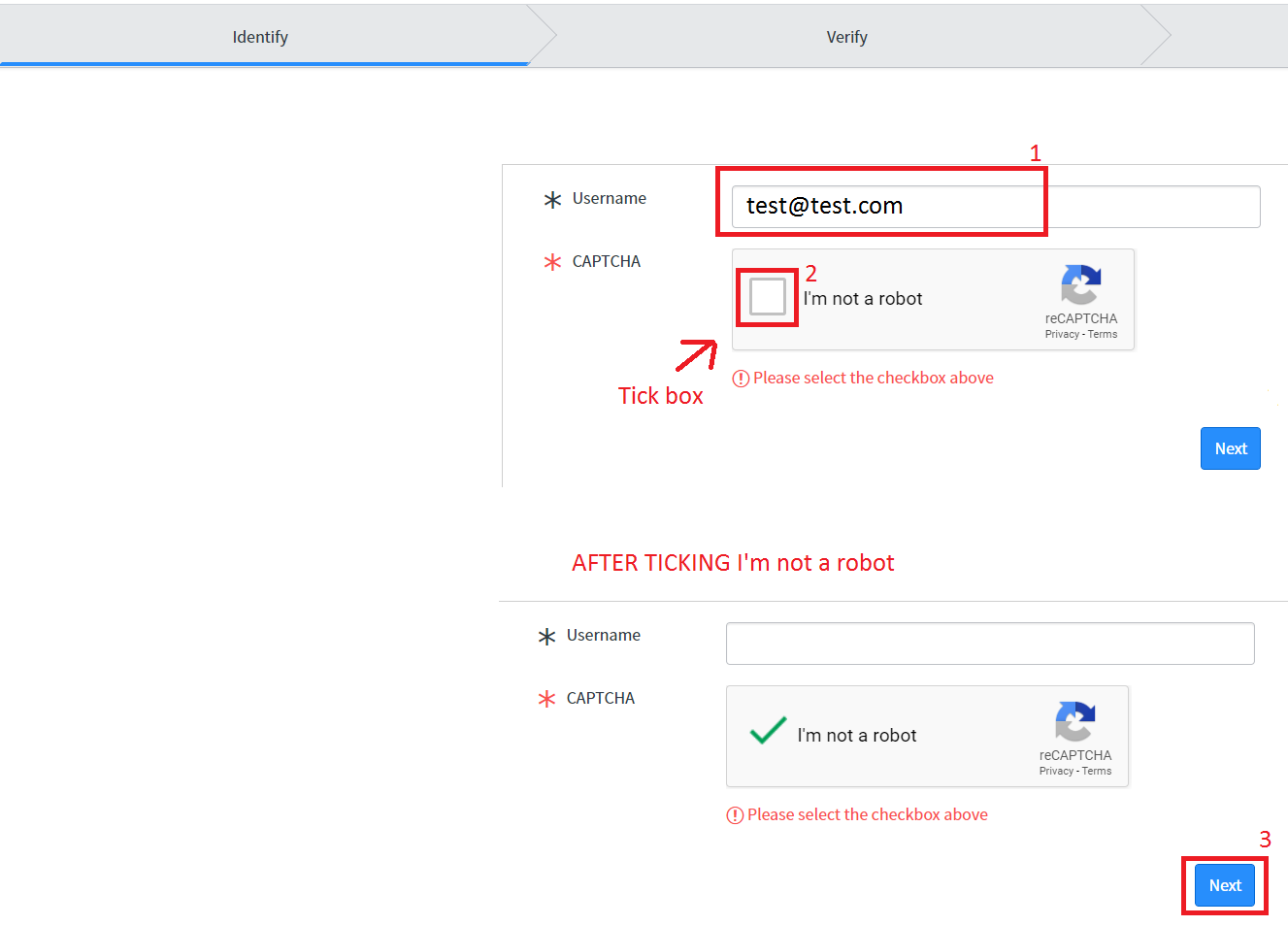Click the red asterisk next to upper CAPTCHA
The height and width of the screenshot is (926, 1288).
click(552, 262)
